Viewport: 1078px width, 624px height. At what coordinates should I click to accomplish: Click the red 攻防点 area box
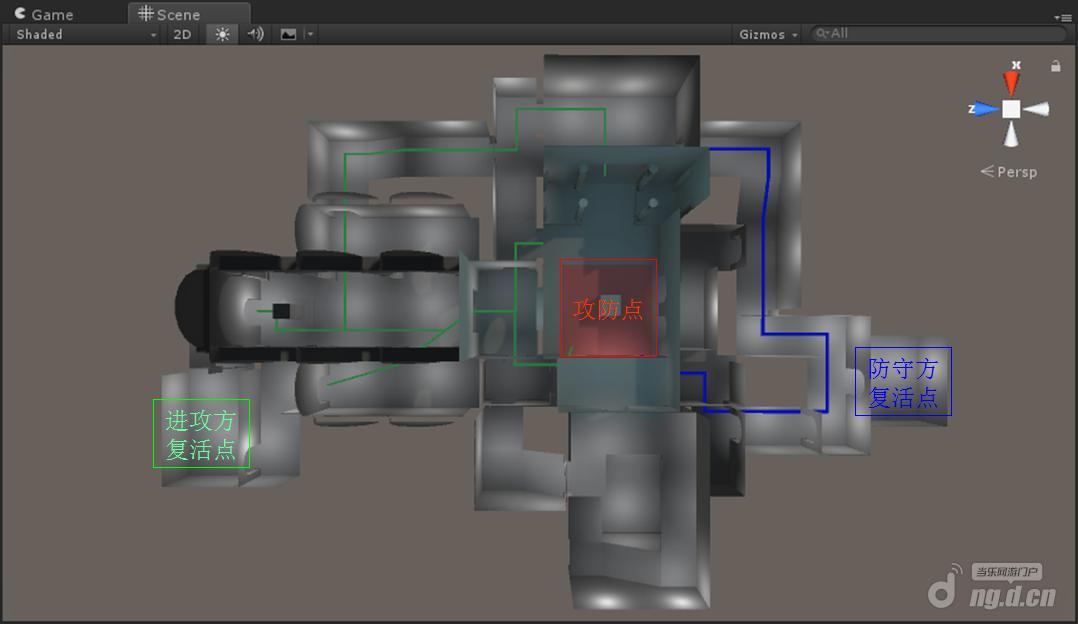608,308
